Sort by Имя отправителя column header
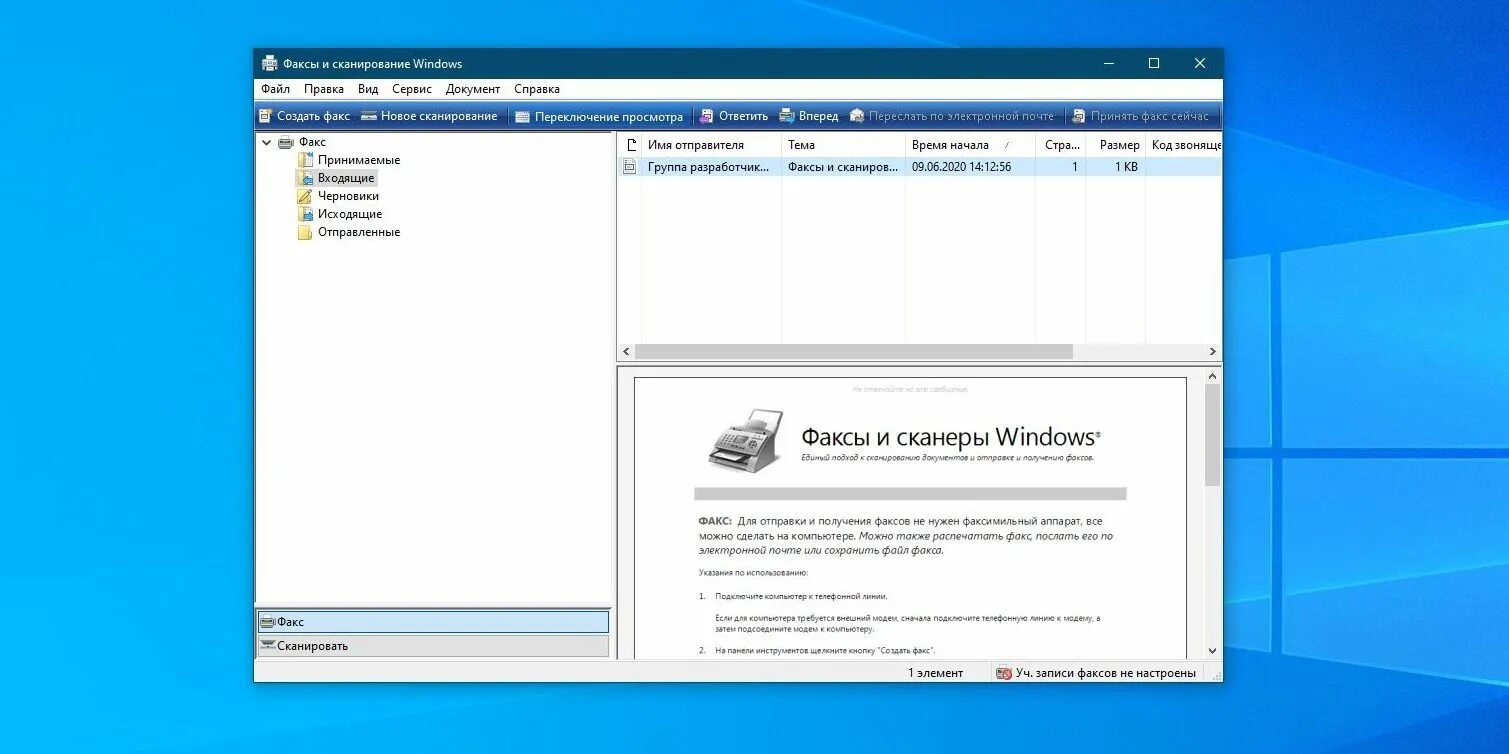The image size is (1509, 754). [x=711, y=145]
